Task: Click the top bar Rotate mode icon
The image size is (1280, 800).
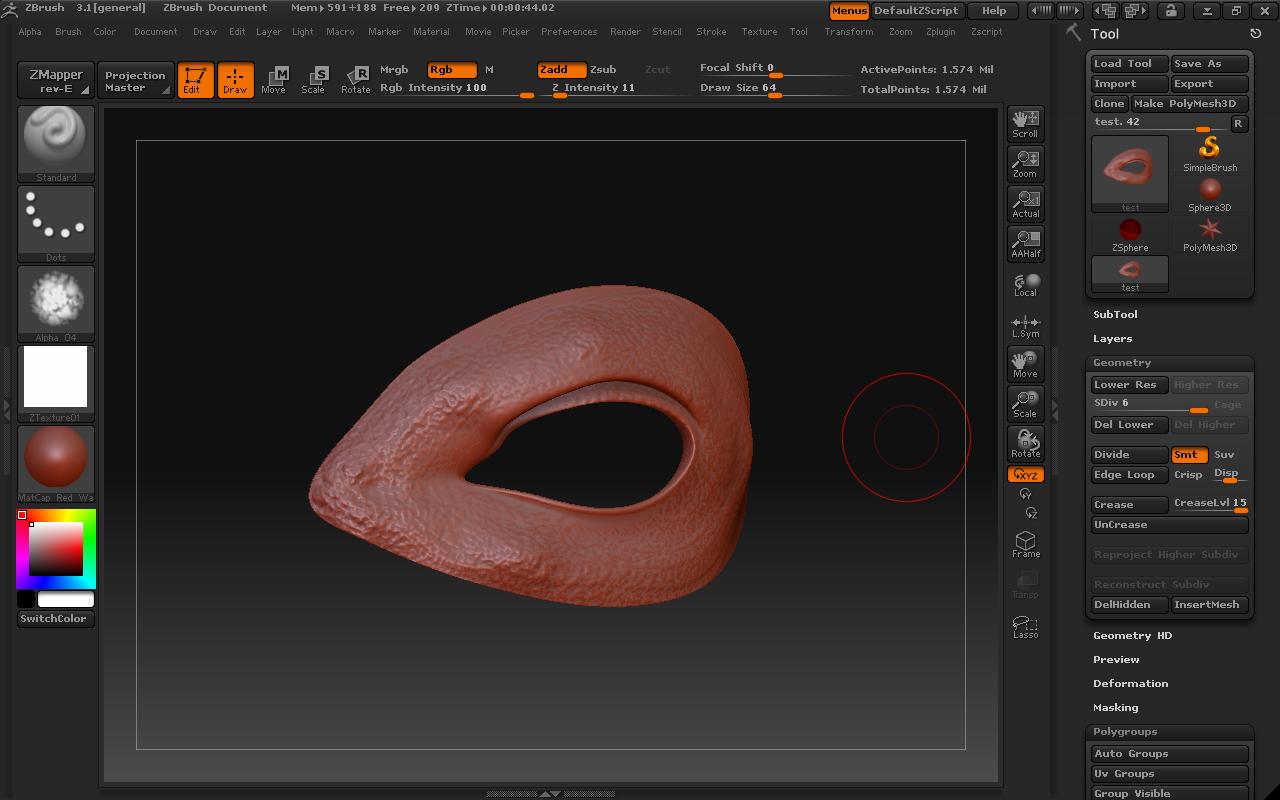Action: (x=355, y=80)
